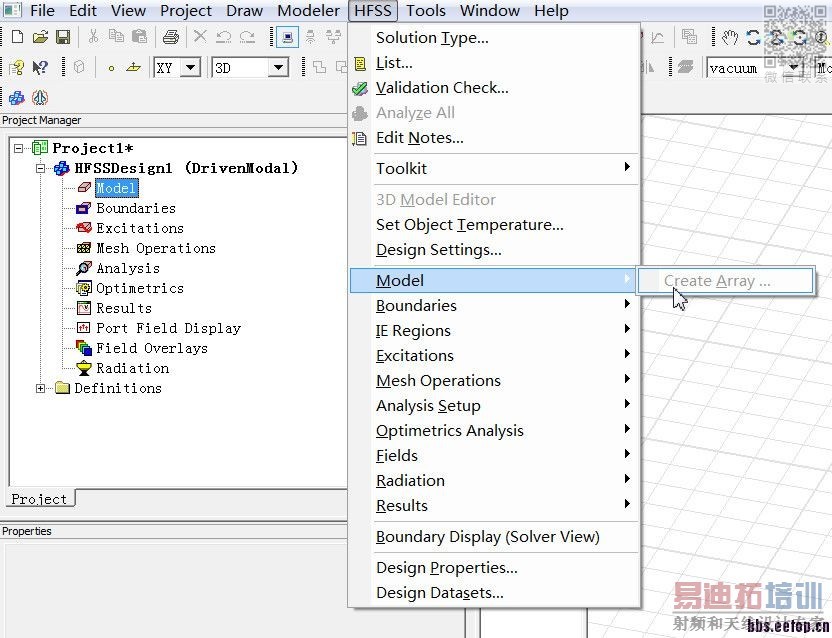Cut selection with the scissors icon

[93, 37]
